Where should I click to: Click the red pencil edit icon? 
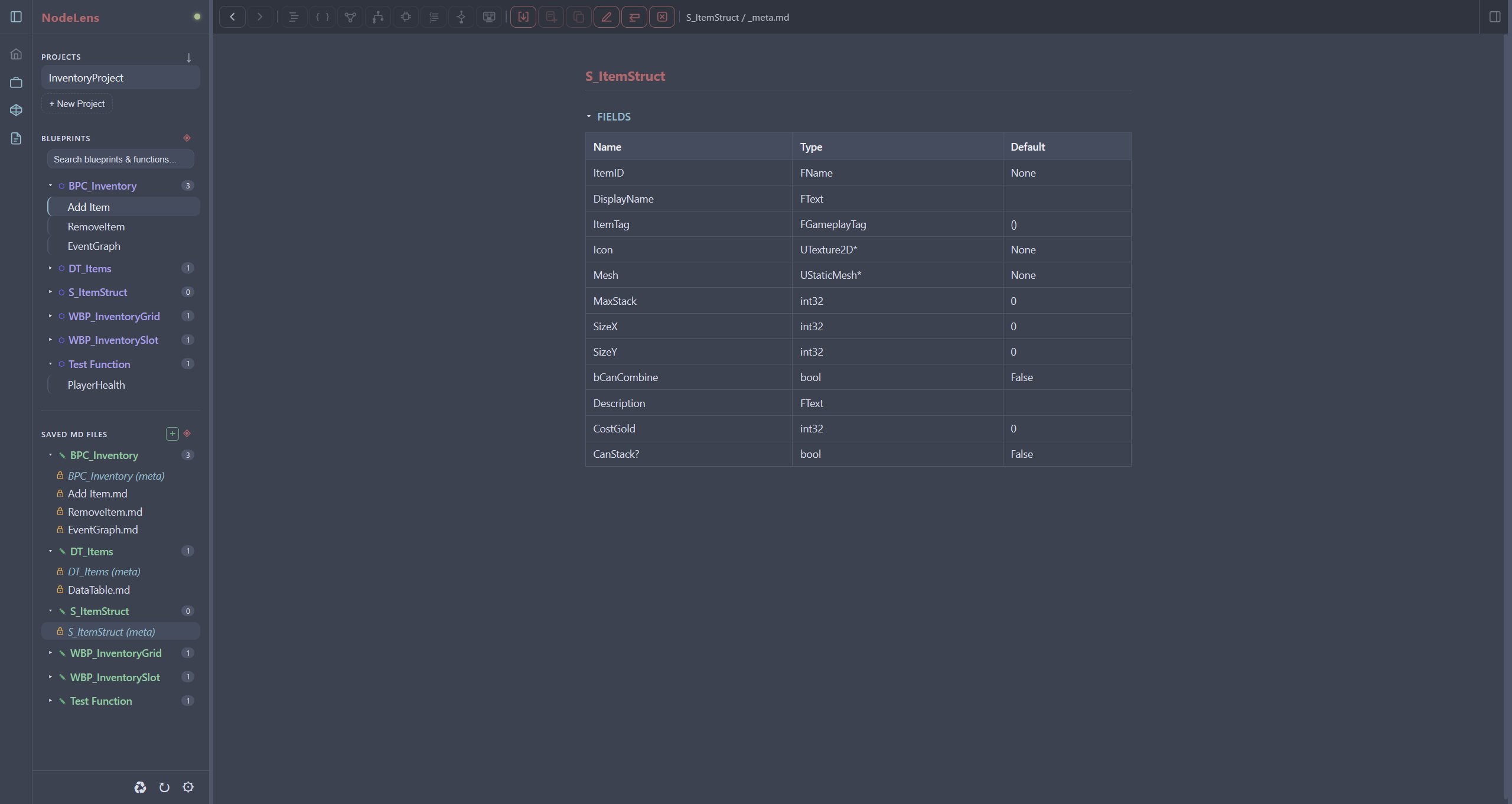tap(607, 17)
